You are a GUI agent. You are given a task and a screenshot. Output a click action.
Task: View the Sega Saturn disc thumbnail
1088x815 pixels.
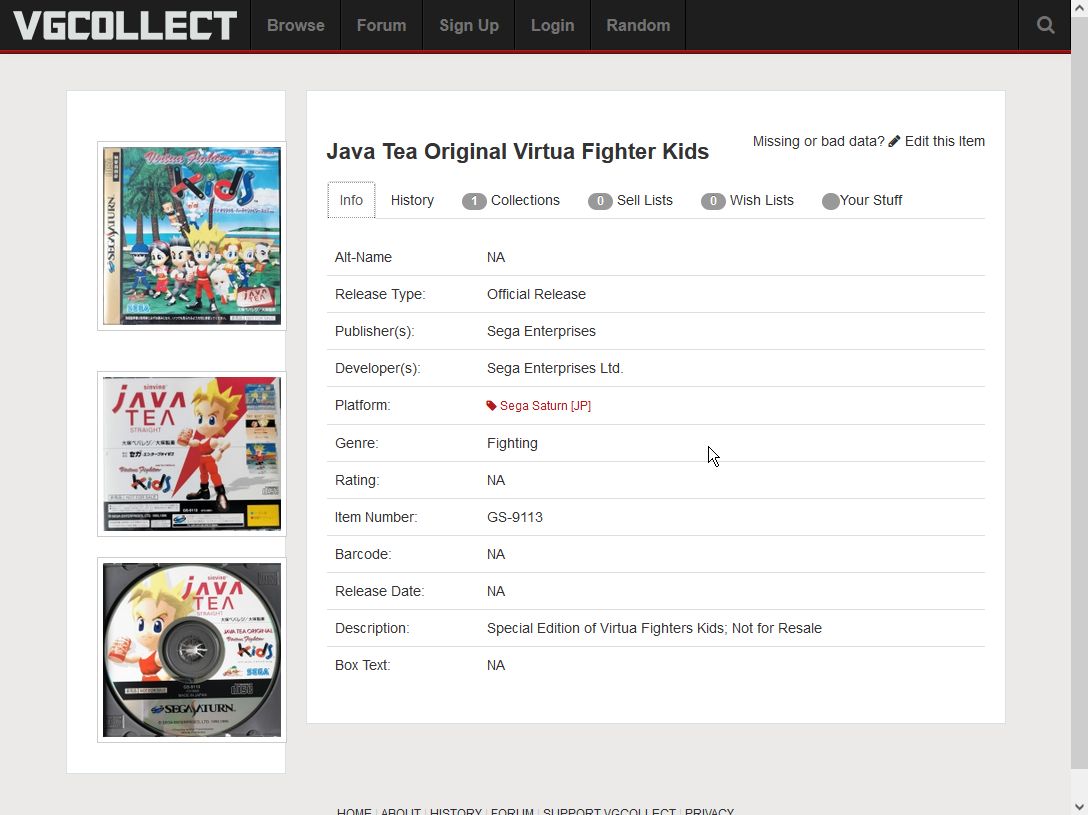[190, 649]
